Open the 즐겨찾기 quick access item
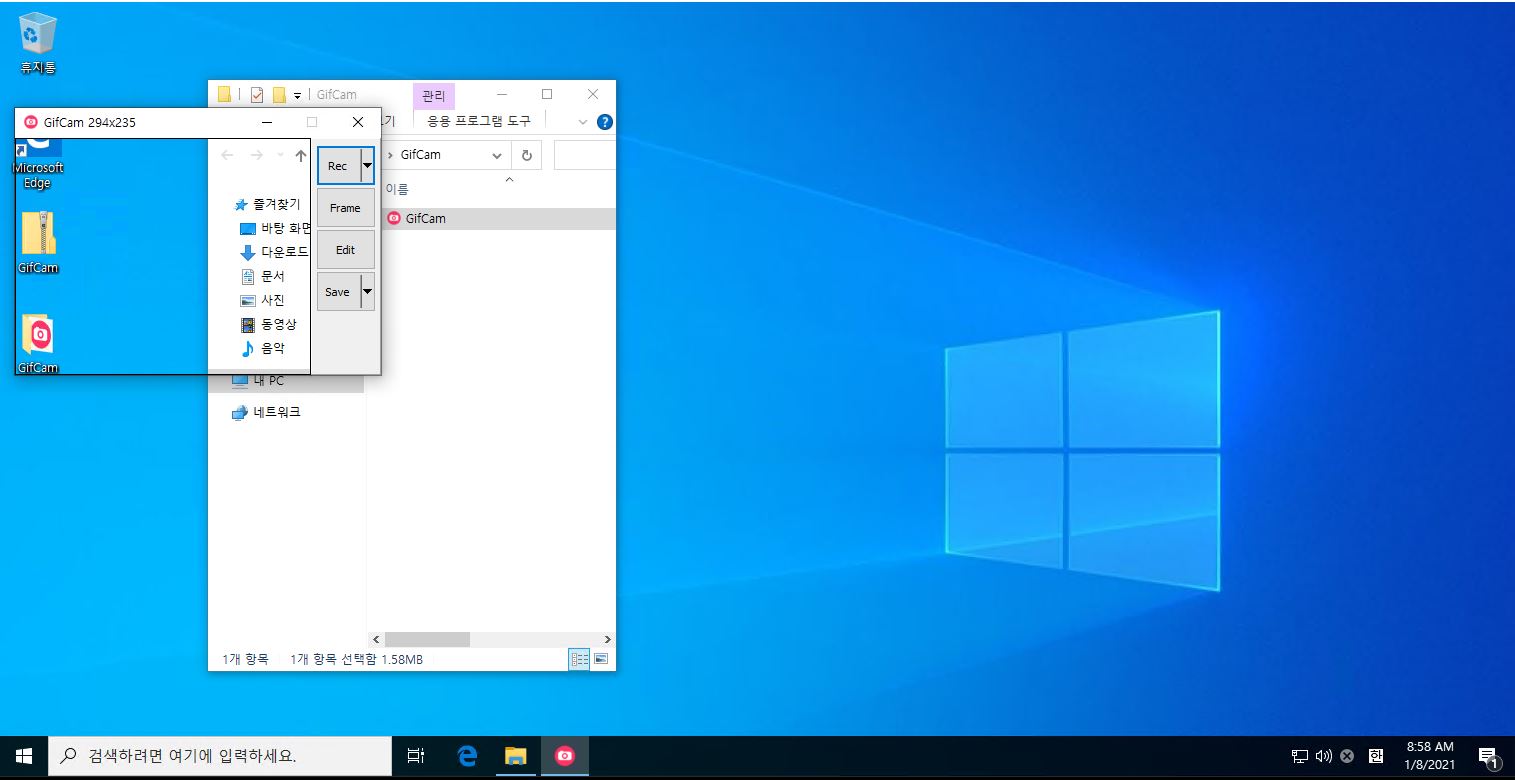Image resolution: width=1515 pixels, height=780 pixels. [x=267, y=204]
